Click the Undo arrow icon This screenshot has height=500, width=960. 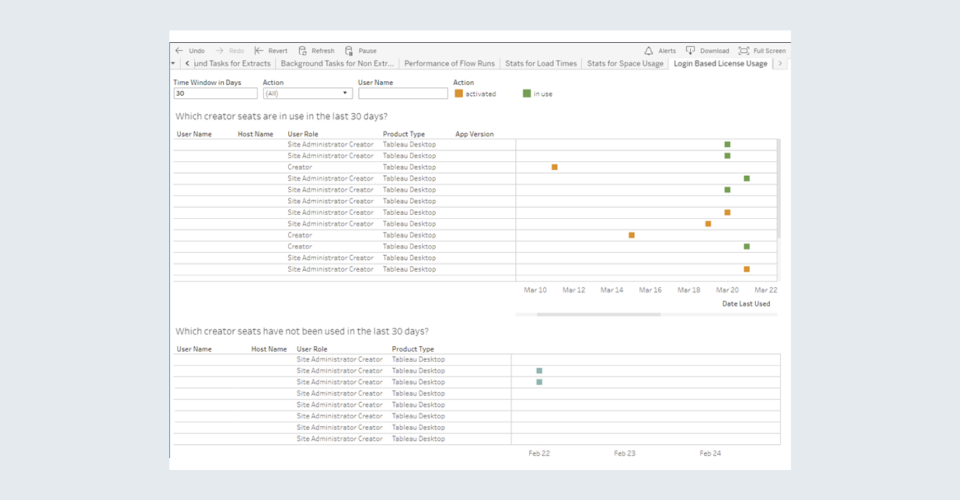179,50
